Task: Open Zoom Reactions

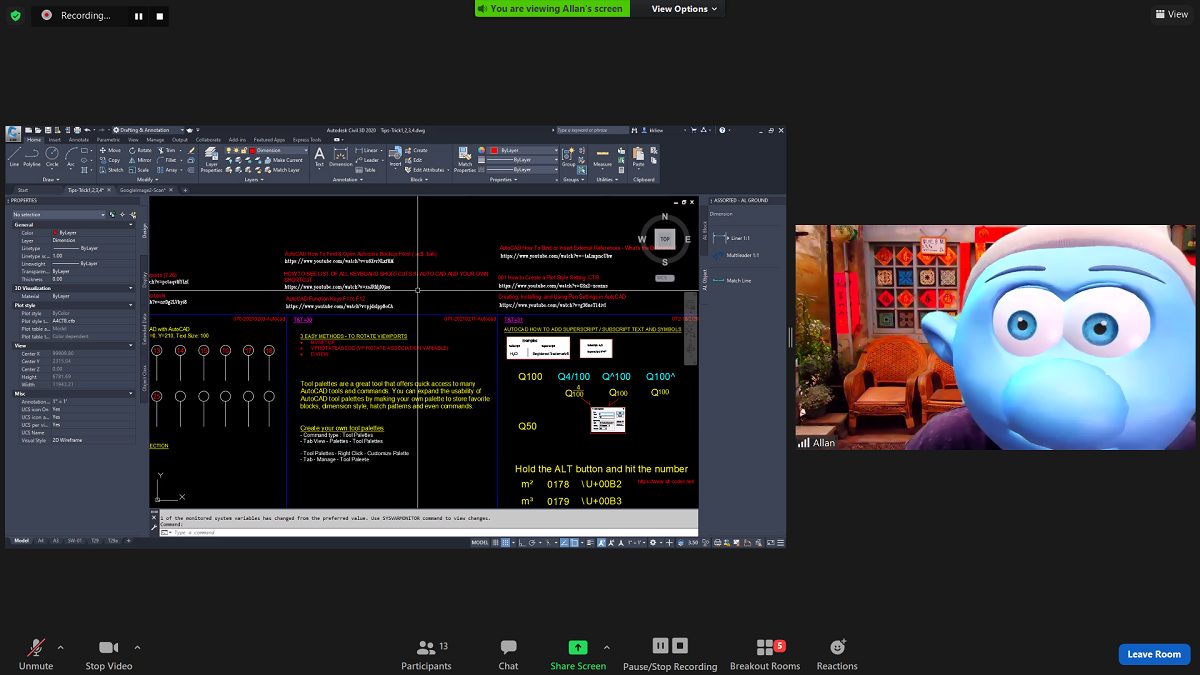Action: pyautogui.click(x=837, y=654)
